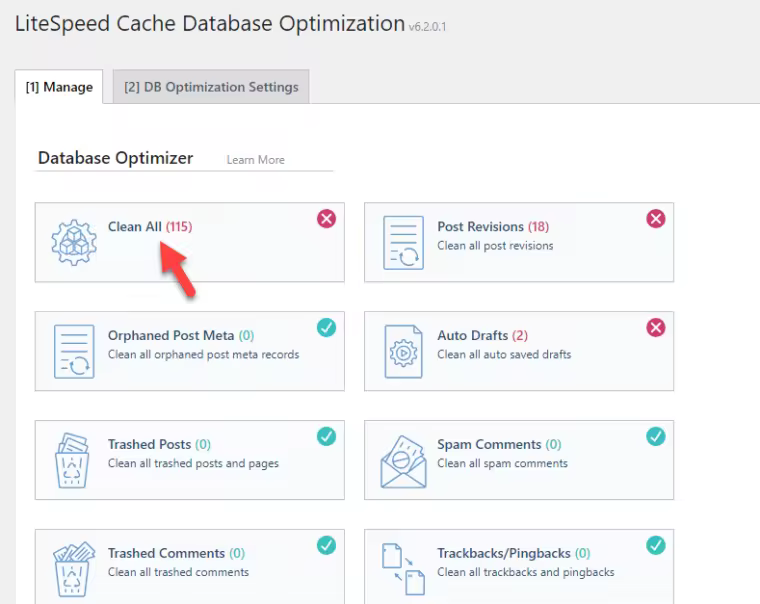Click 'Clean all auto saved drafts' text
This screenshot has width=760, height=604.
pyautogui.click(x=504, y=354)
